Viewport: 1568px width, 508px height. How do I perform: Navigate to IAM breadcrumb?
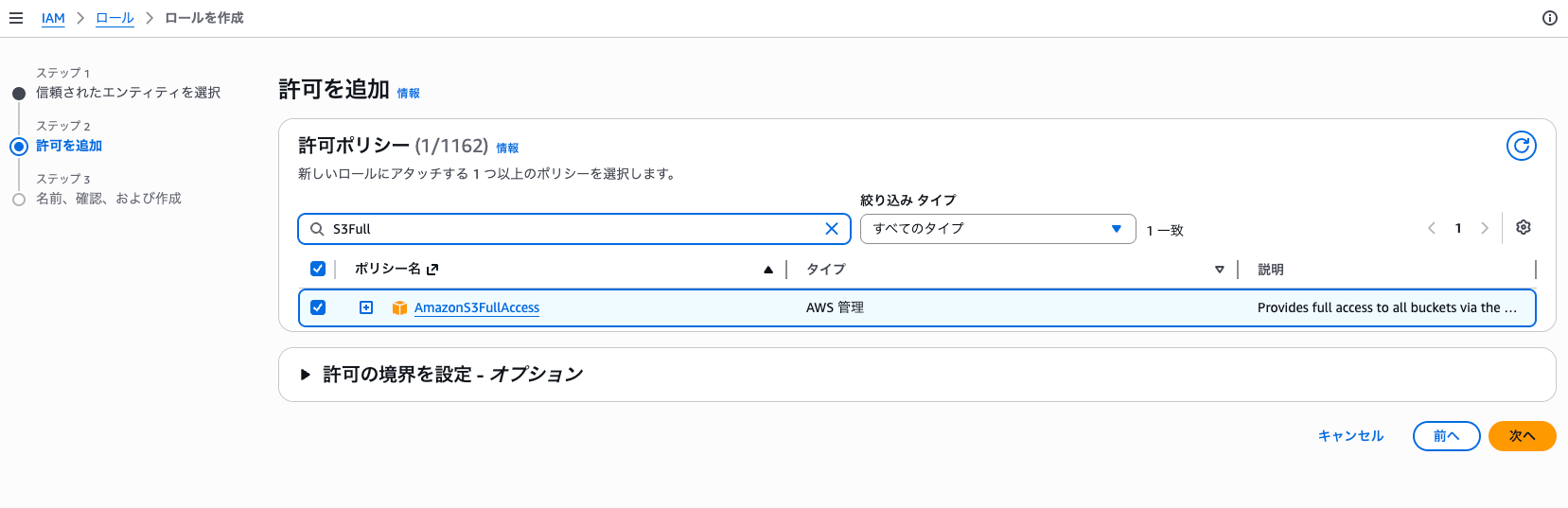(53, 18)
